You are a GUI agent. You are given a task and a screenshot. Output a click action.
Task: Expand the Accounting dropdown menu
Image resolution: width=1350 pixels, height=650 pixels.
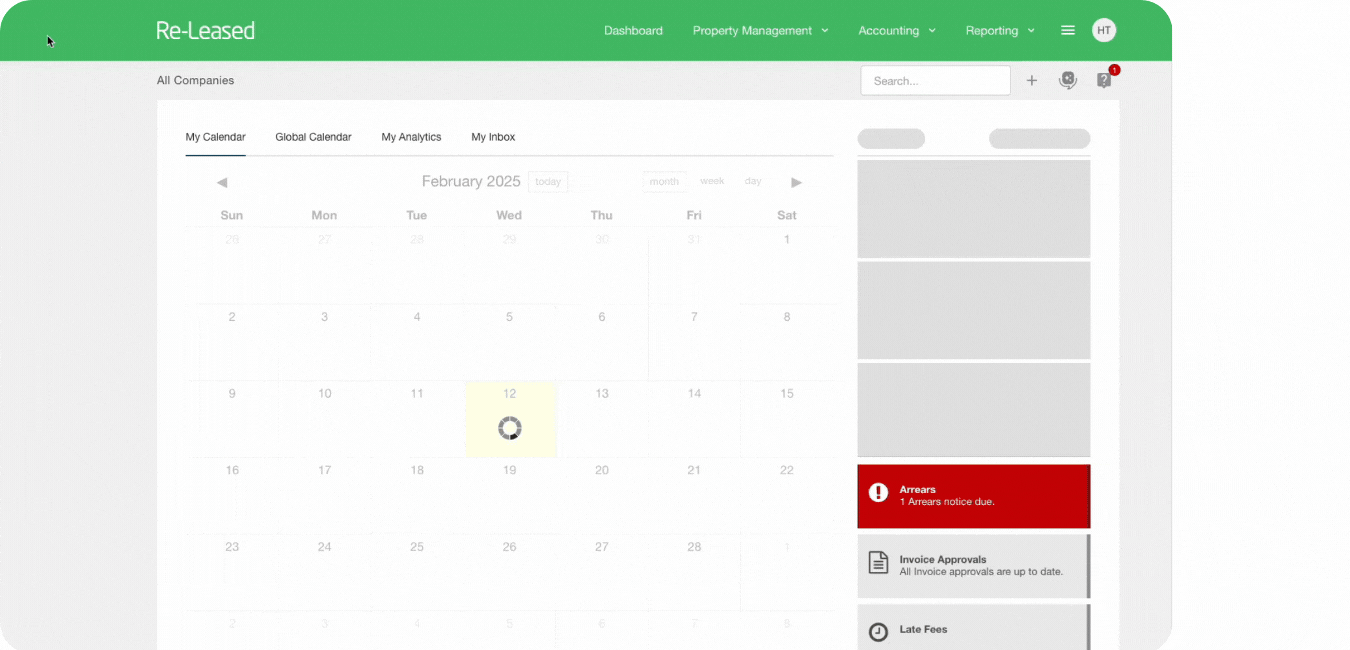pyautogui.click(x=897, y=31)
